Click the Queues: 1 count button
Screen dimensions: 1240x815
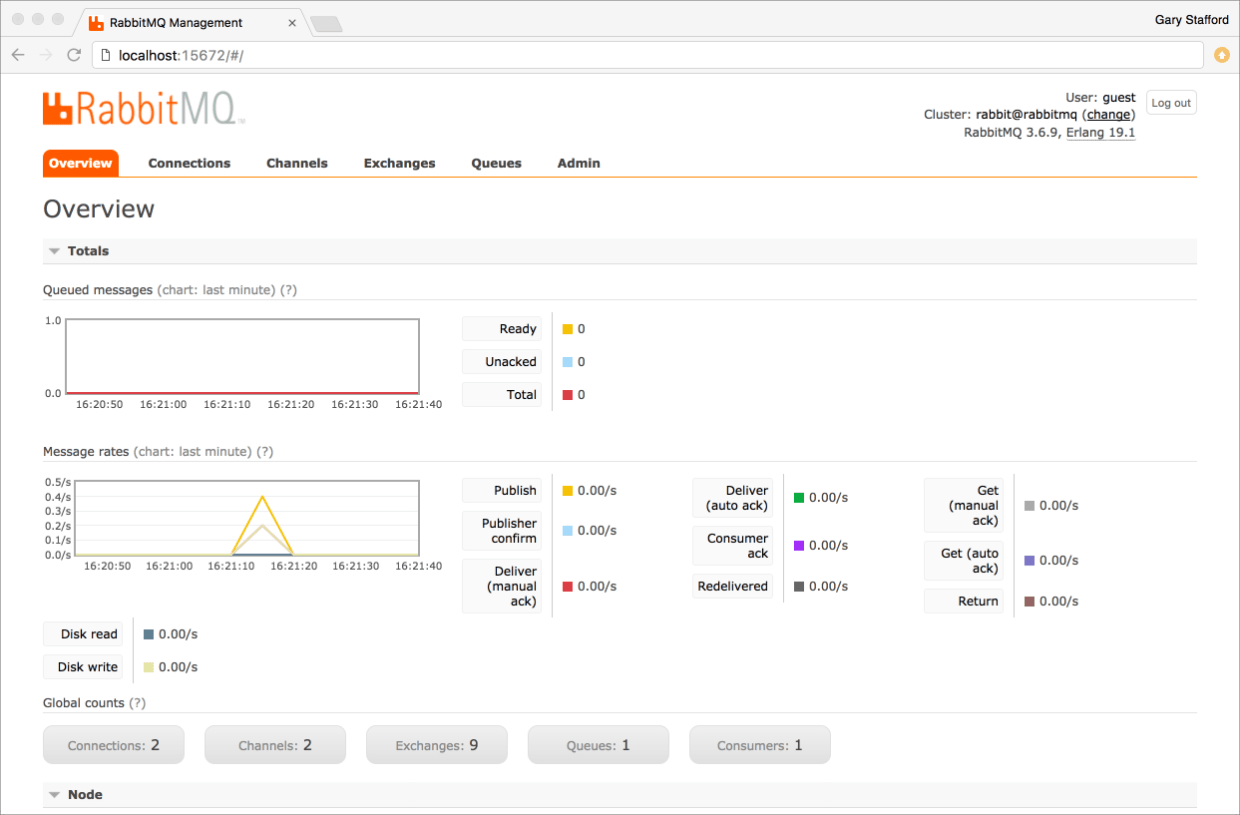(598, 745)
